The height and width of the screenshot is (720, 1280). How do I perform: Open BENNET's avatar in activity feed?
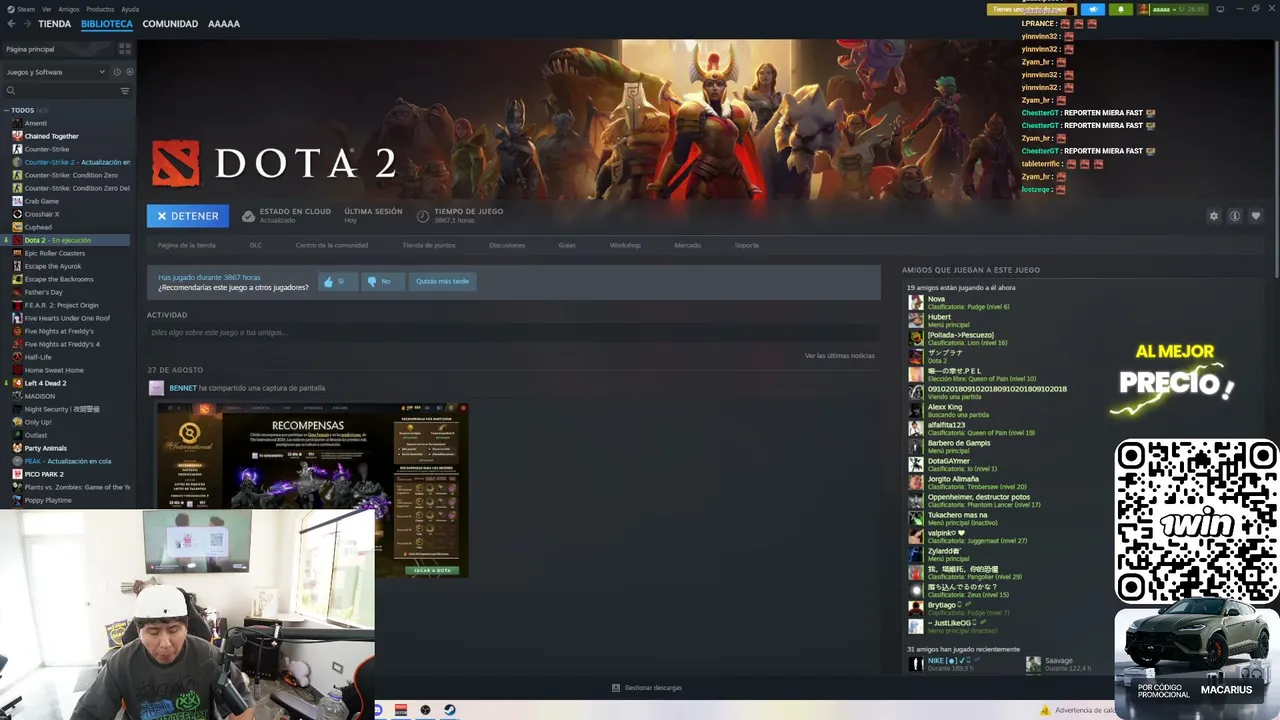click(156, 388)
